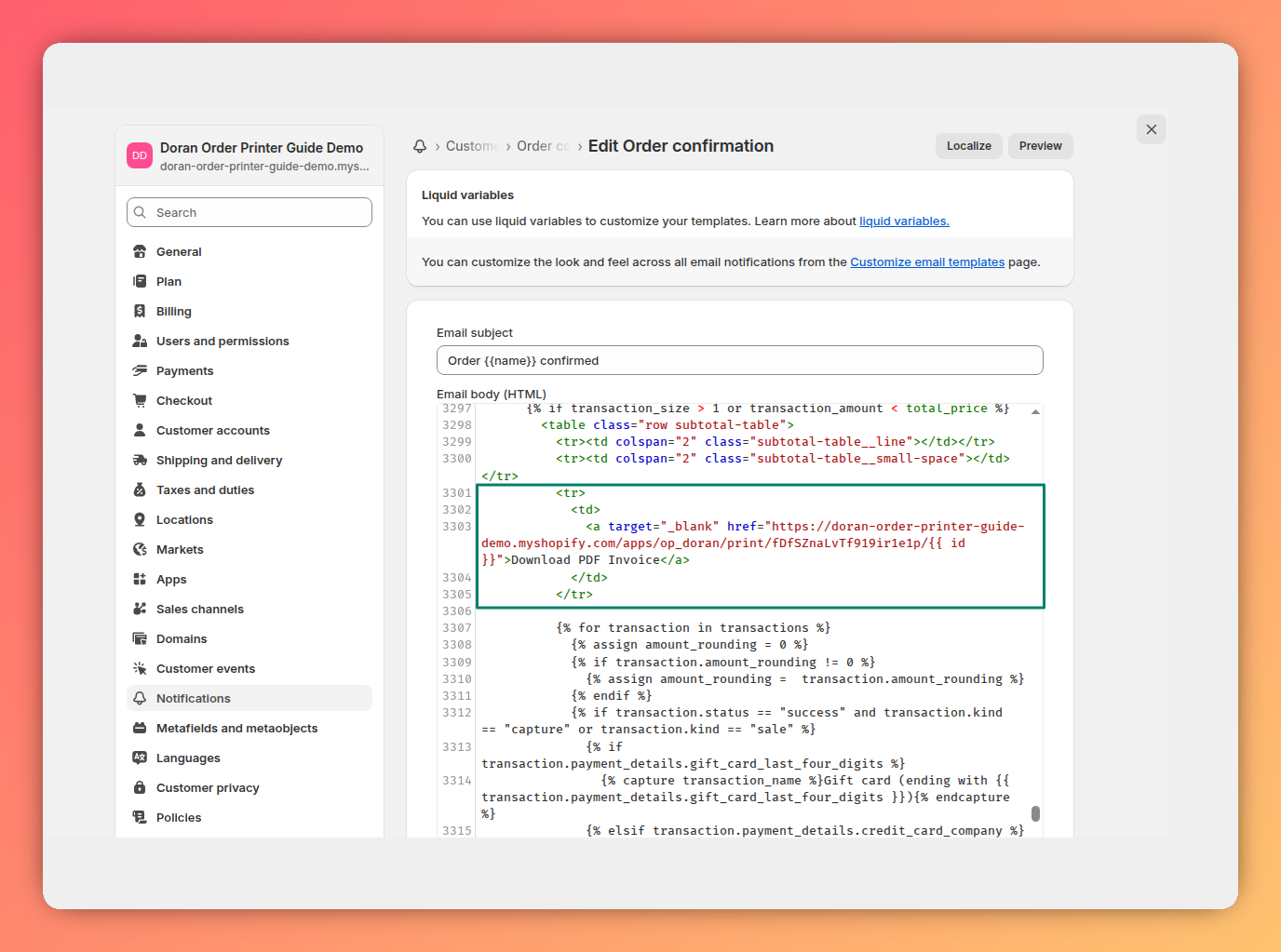Click the Customer accounts person icon

point(140,430)
